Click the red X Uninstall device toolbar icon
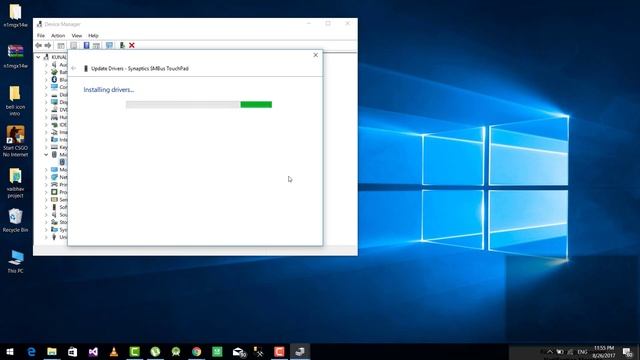The image size is (640, 360). point(132,45)
